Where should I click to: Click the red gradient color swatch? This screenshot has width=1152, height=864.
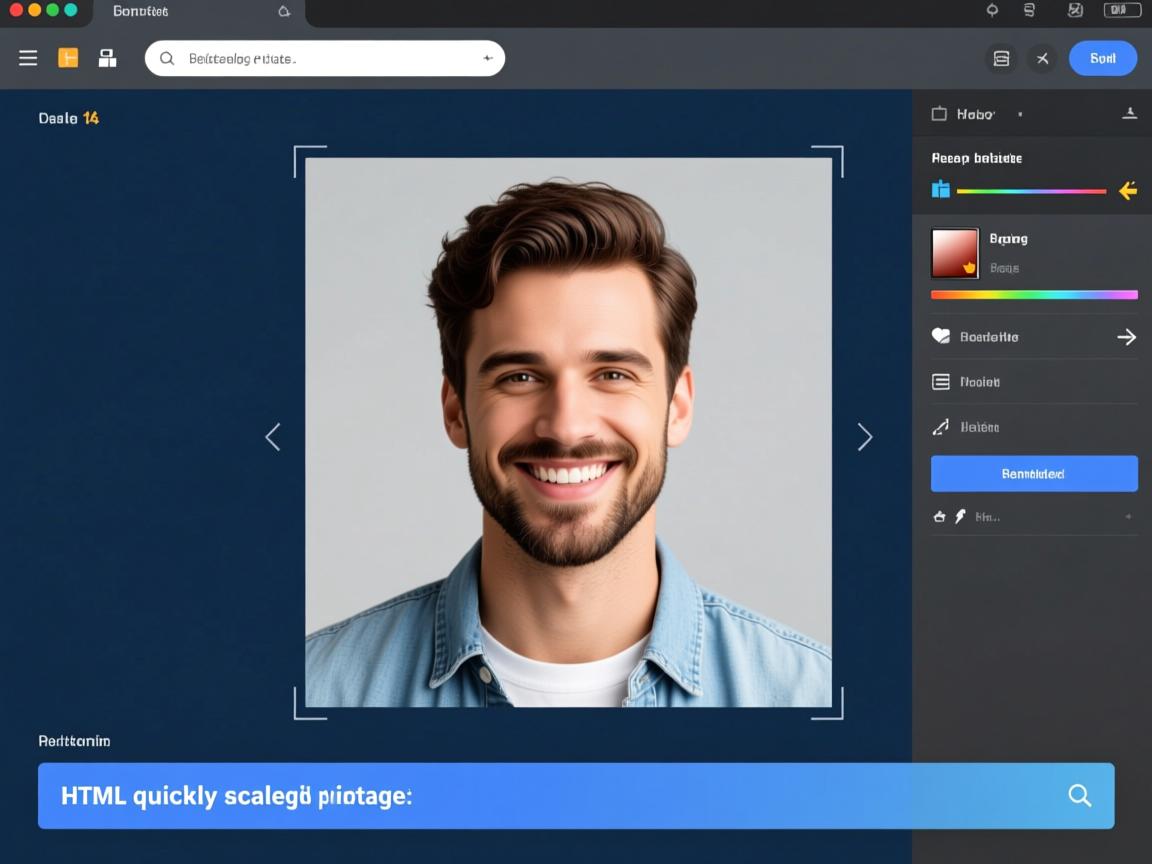[x=955, y=253]
